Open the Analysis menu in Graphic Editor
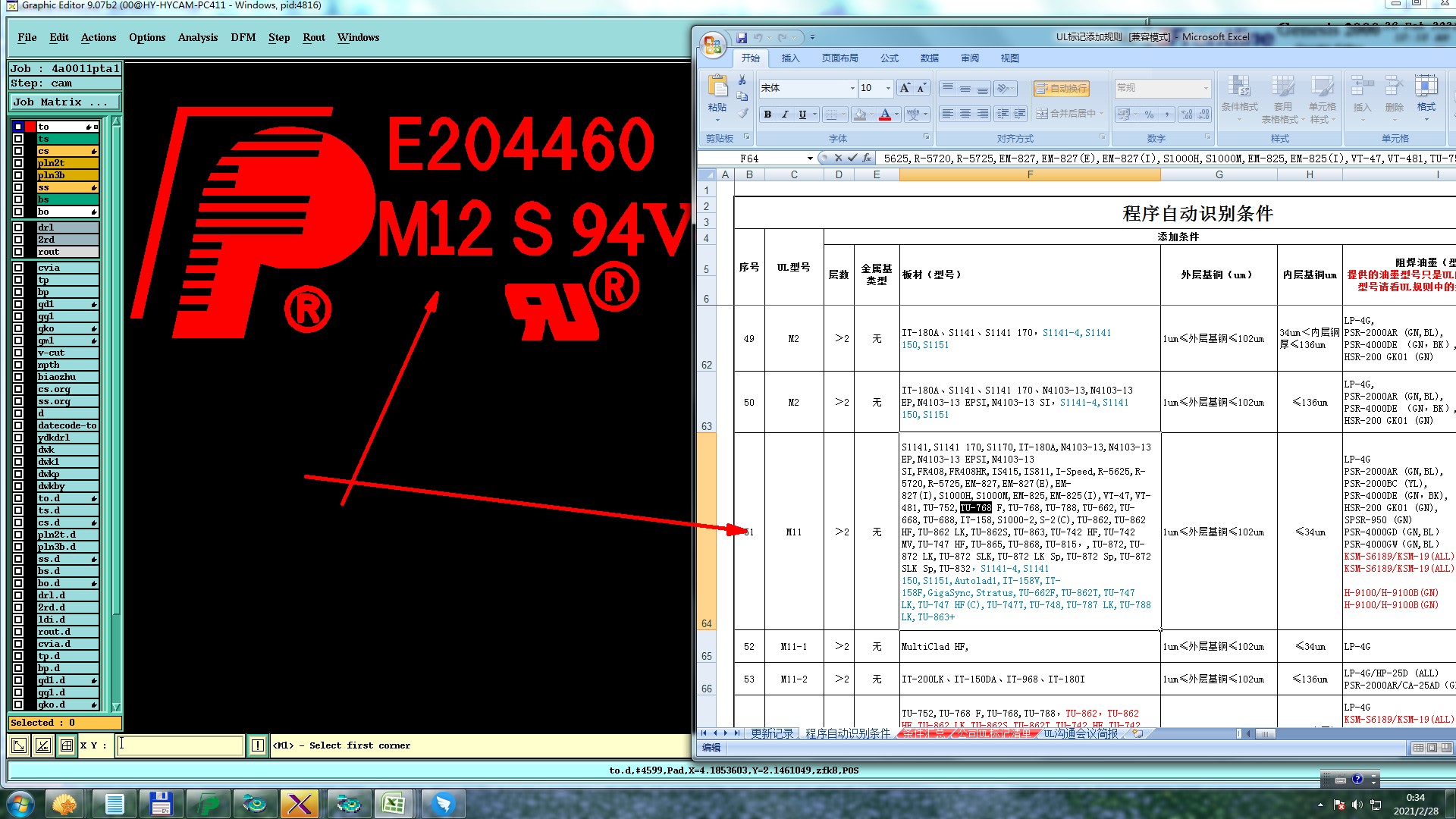Viewport: 1456px width, 819px height. point(198,37)
